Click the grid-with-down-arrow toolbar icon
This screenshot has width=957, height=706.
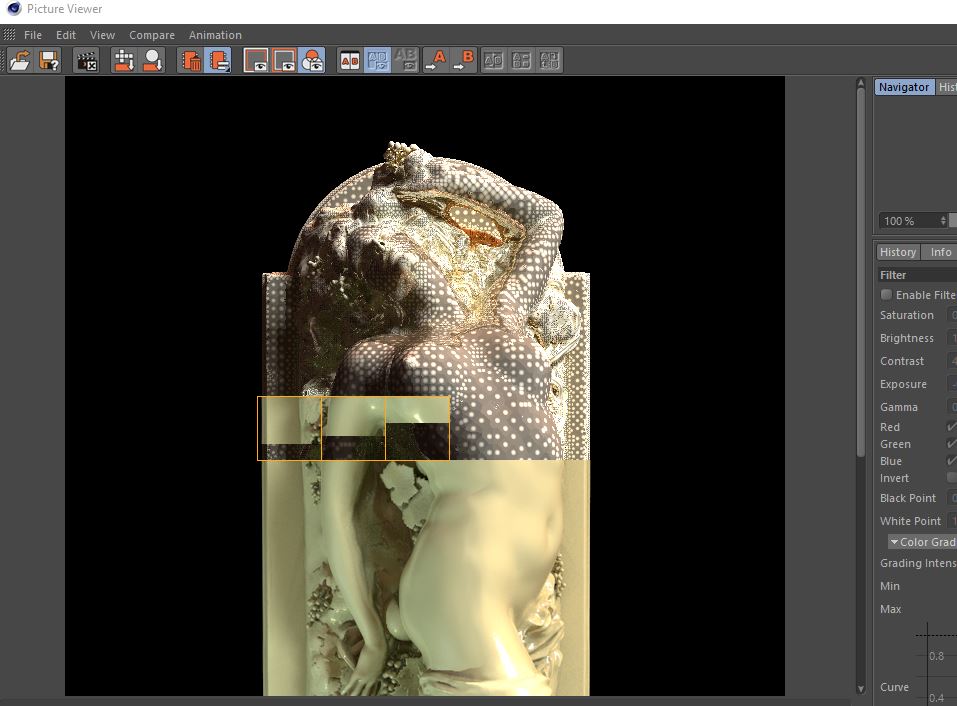125,60
